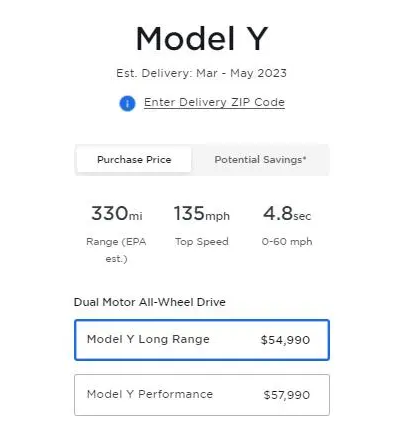Switch to the Purchase Price tab
400x439 pixels.
[134, 160]
